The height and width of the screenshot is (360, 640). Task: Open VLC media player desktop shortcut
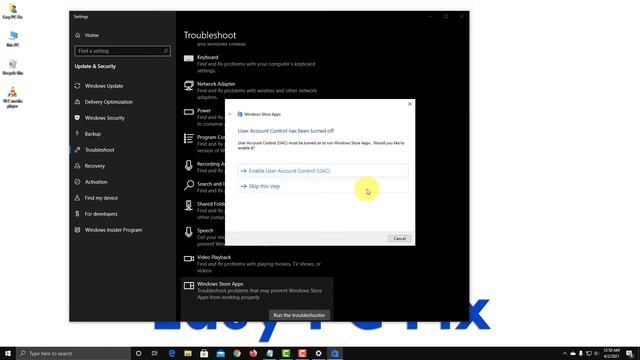point(13,97)
